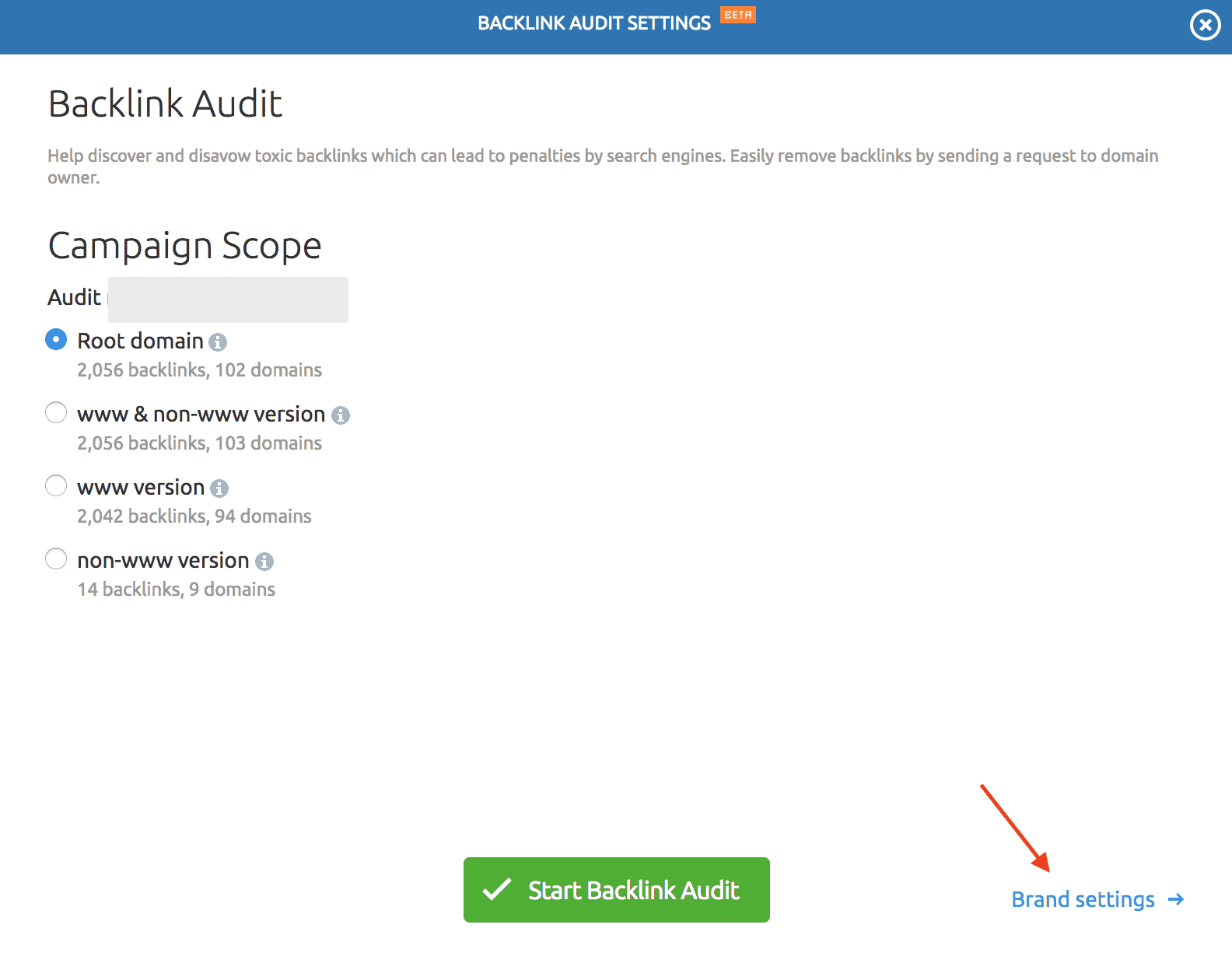1232x963 pixels.
Task: Go to Brand settings
Action: [1083, 900]
